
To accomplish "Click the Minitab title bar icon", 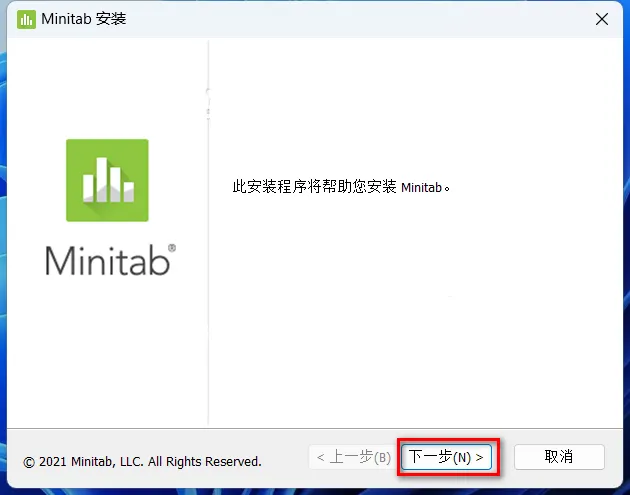I will click(26, 19).
